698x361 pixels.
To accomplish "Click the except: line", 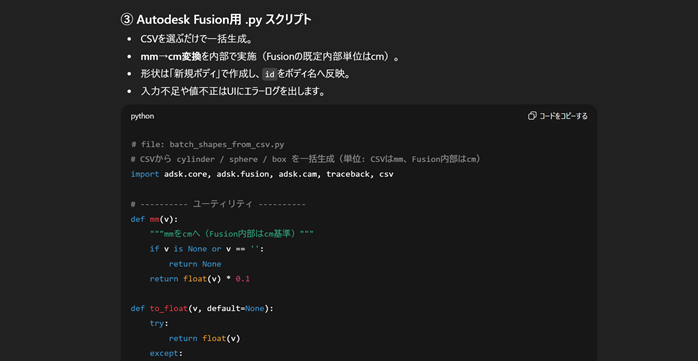I will click(x=166, y=353).
